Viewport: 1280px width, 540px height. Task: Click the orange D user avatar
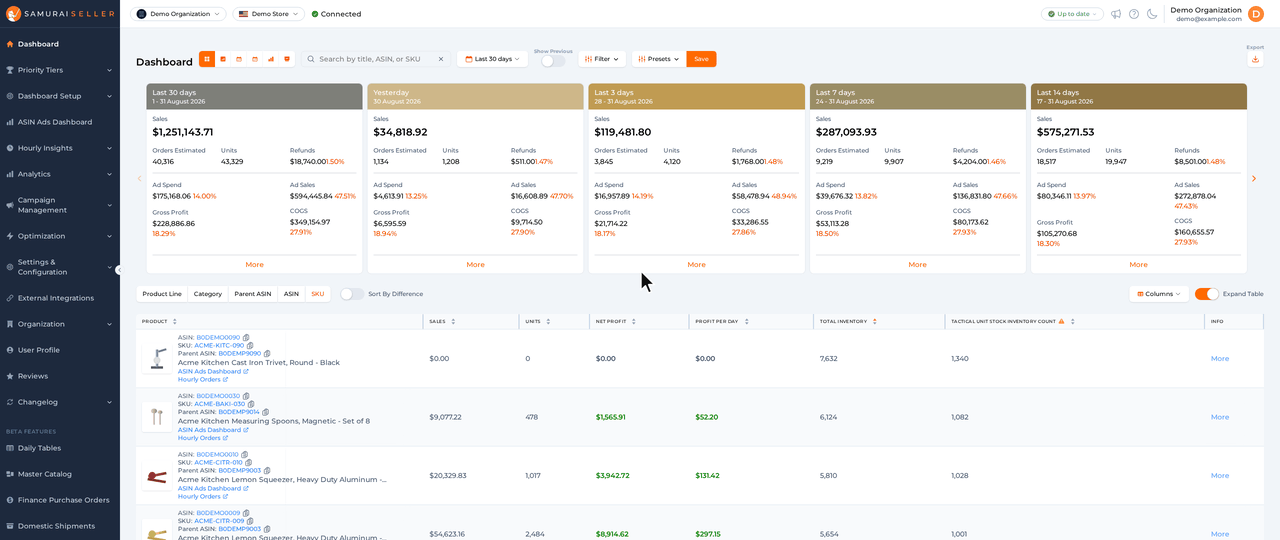(1256, 14)
